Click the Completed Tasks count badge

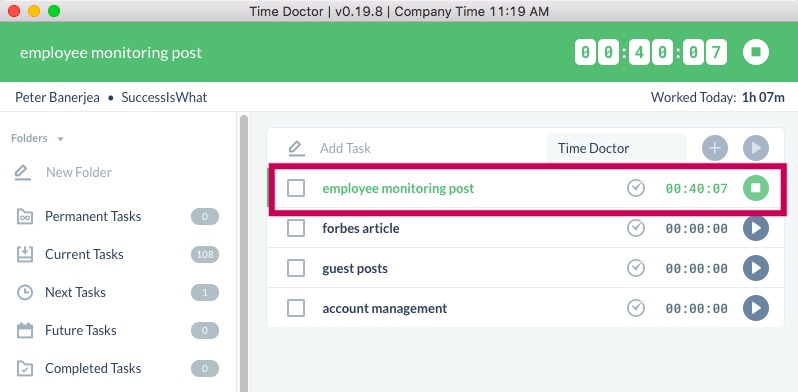205,369
